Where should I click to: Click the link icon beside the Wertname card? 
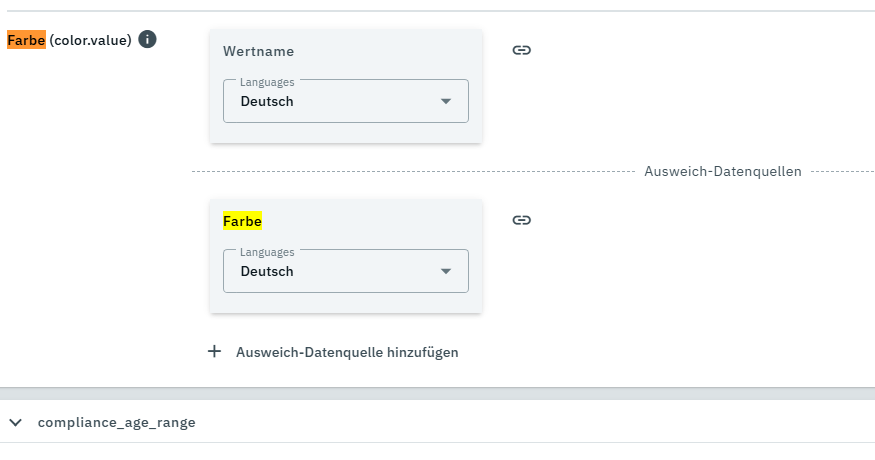coord(521,50)
